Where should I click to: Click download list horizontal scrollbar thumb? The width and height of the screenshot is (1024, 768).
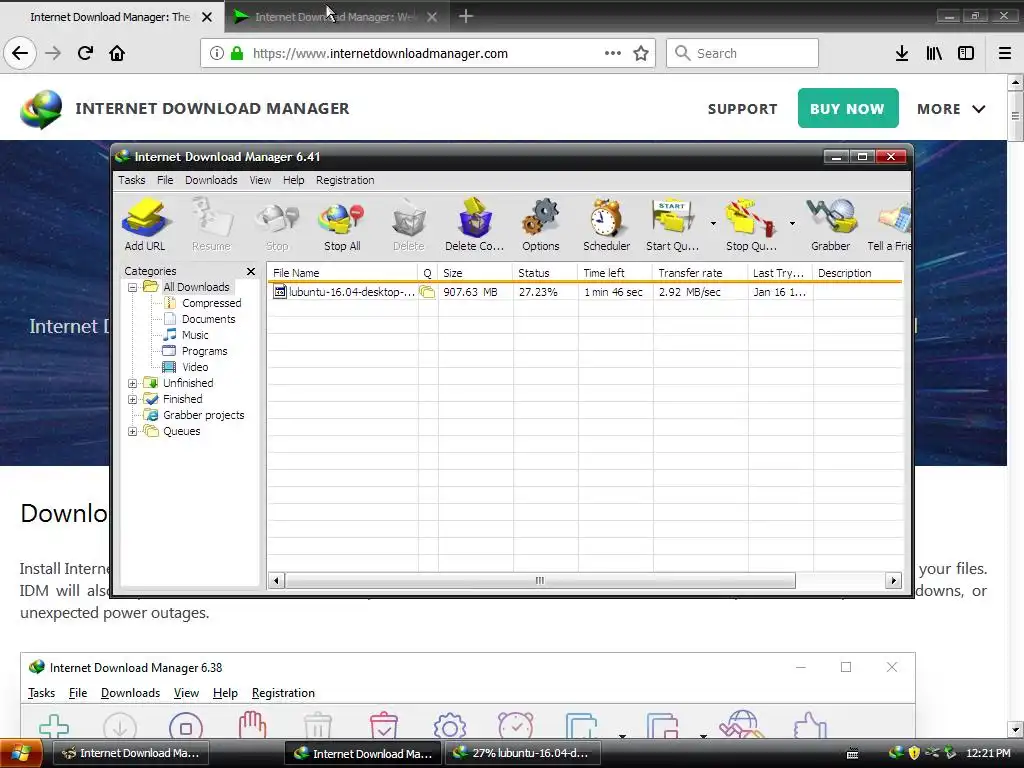539,581
